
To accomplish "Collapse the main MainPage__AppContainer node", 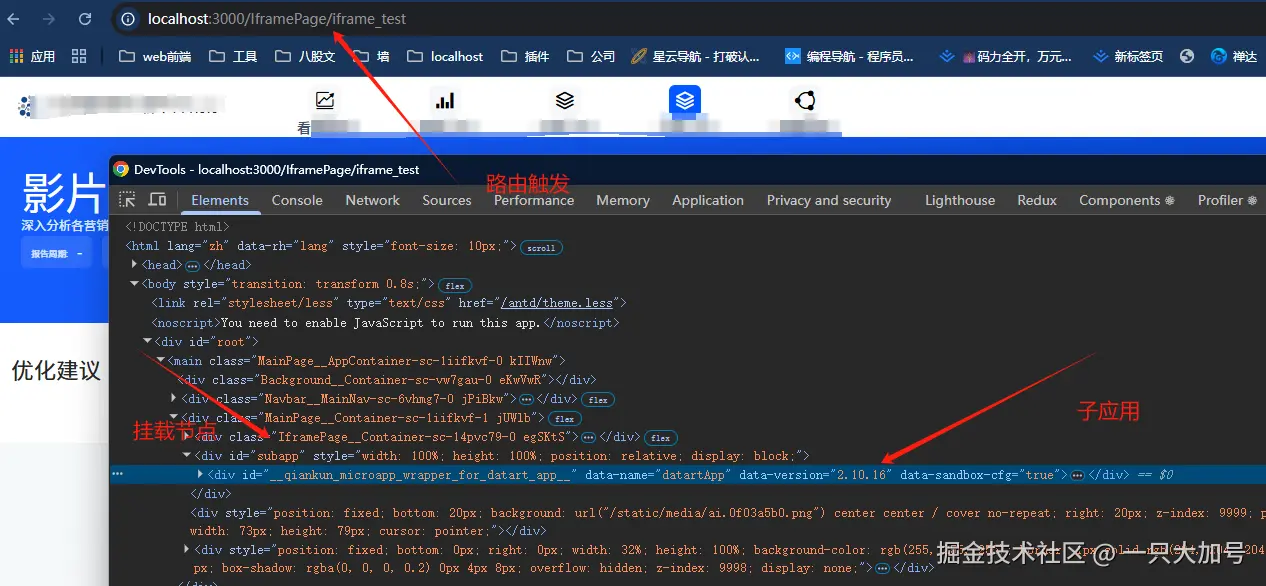I will tap(161, 361).
